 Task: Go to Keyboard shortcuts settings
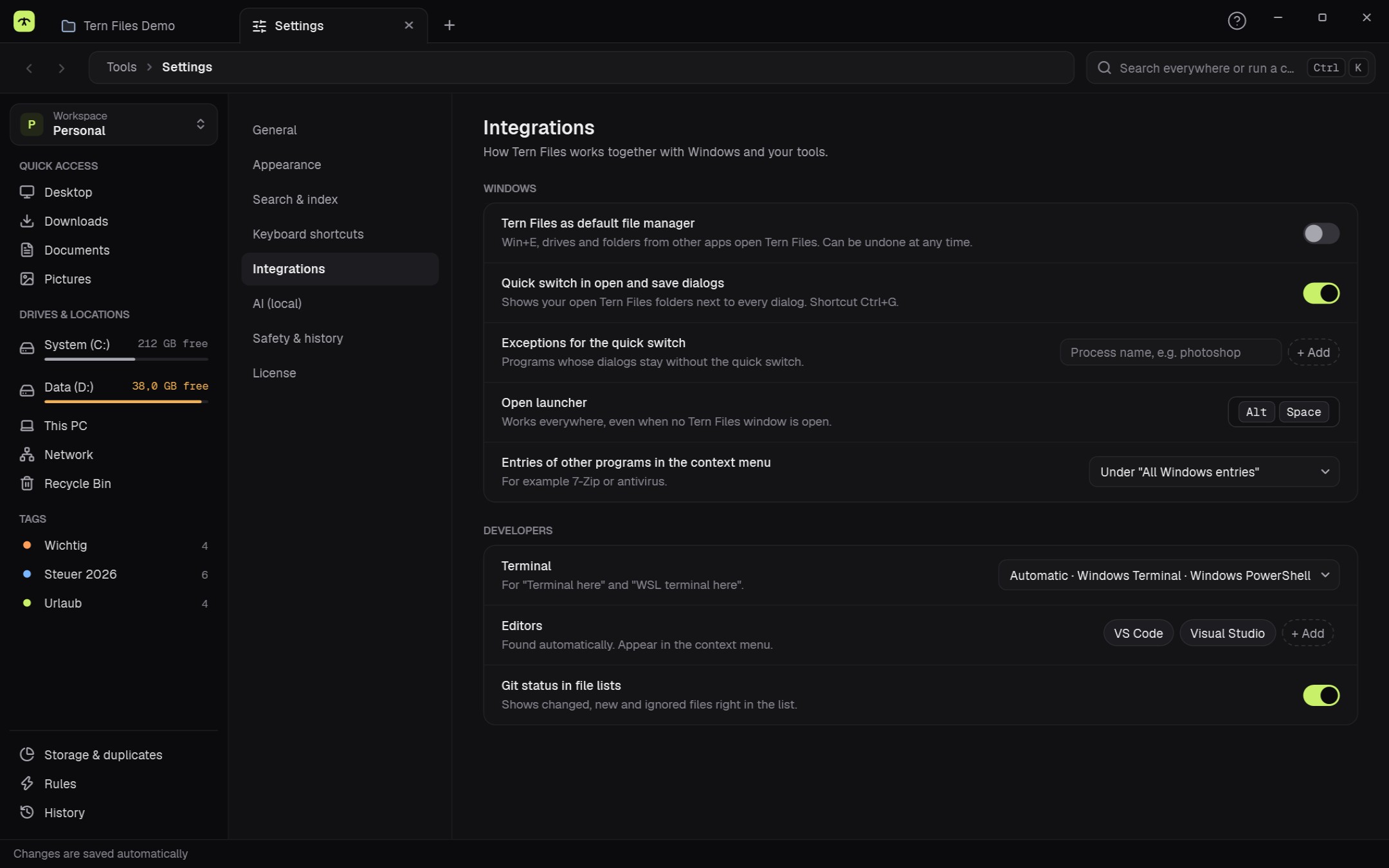tap(340, 234)
